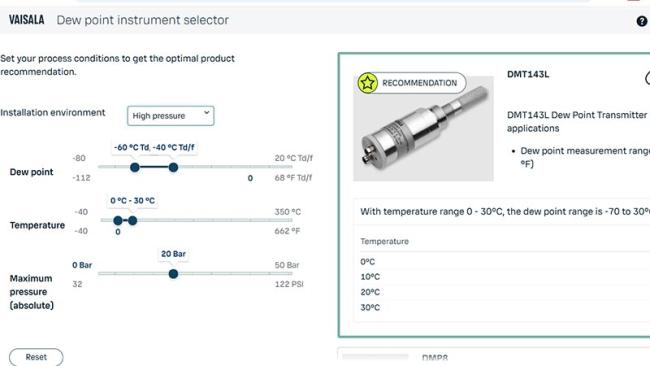Click the '0 Bar' pressure minimum label

pos(82,265)
